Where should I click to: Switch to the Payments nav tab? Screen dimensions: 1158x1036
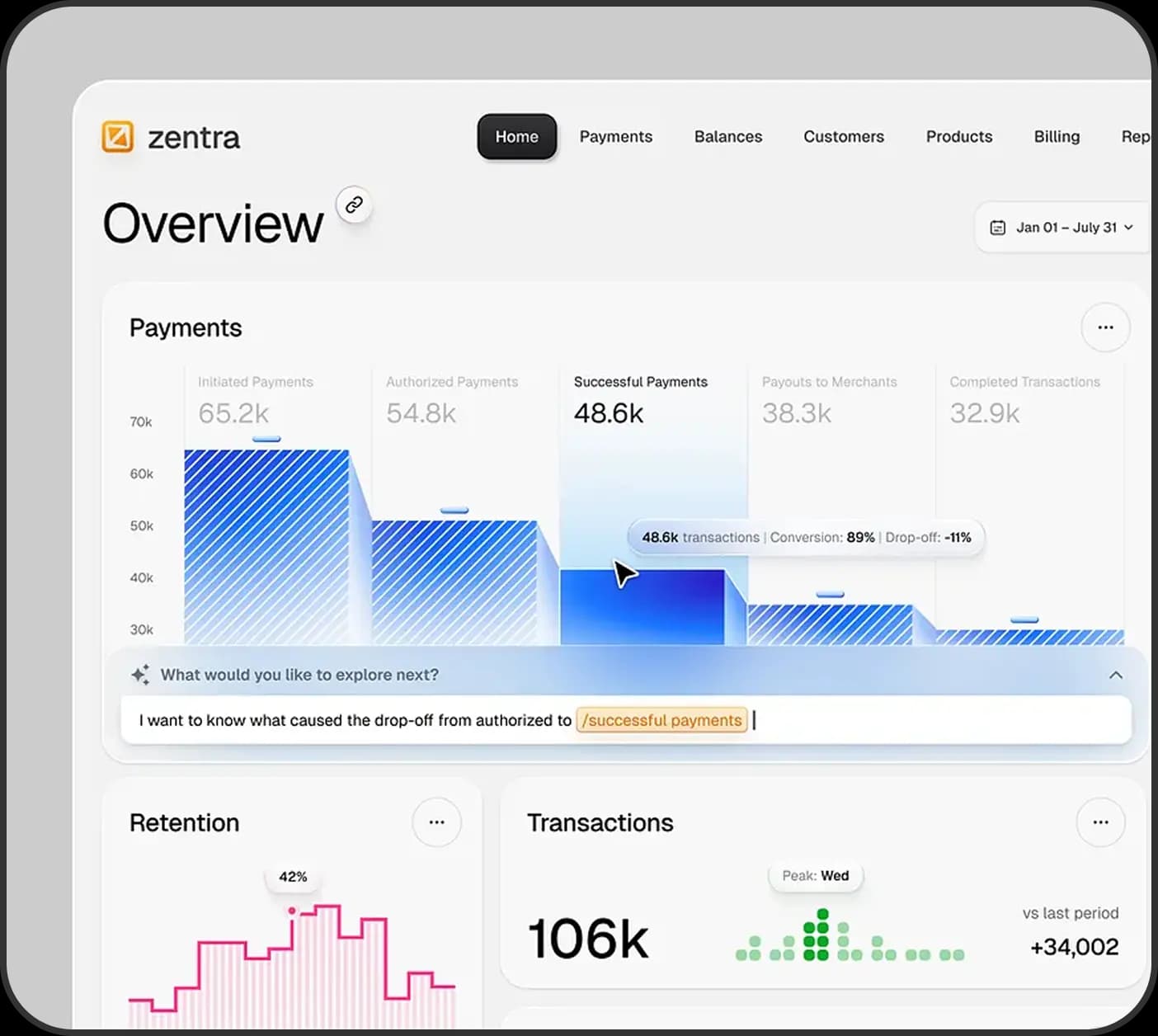click(615, 137)
